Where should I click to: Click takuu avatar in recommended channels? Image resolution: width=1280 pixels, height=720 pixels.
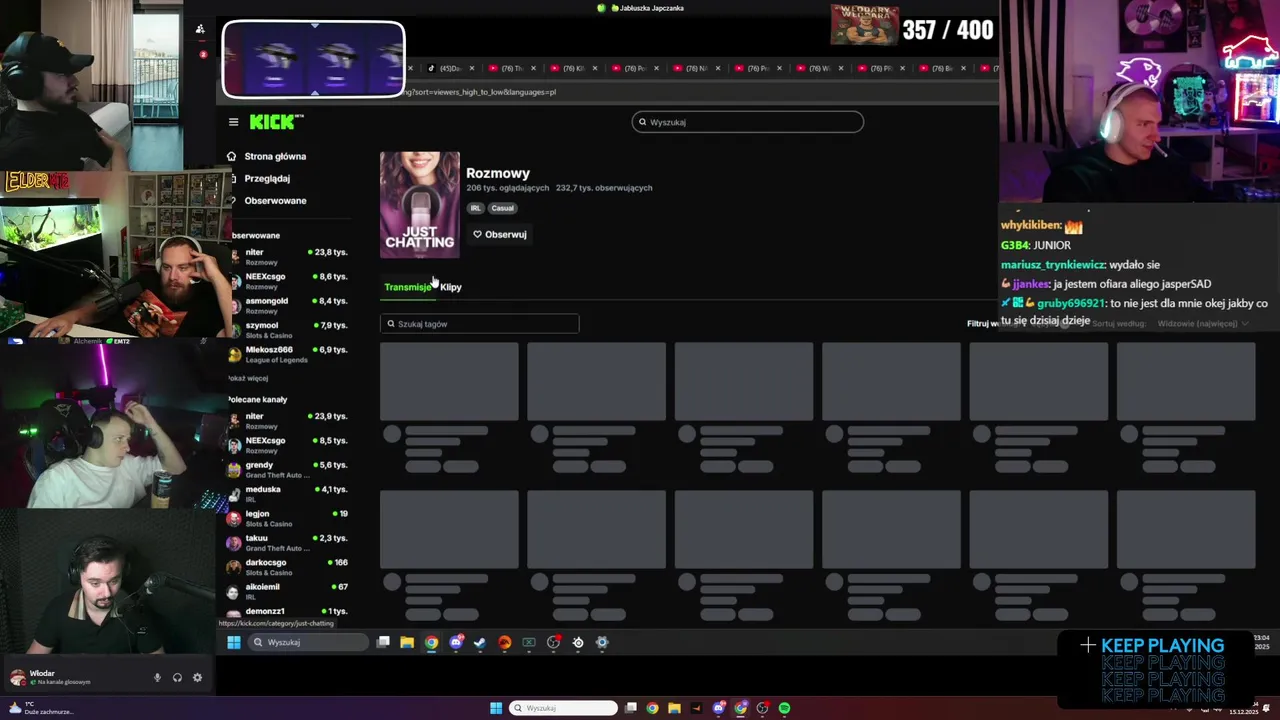(234, 542)
